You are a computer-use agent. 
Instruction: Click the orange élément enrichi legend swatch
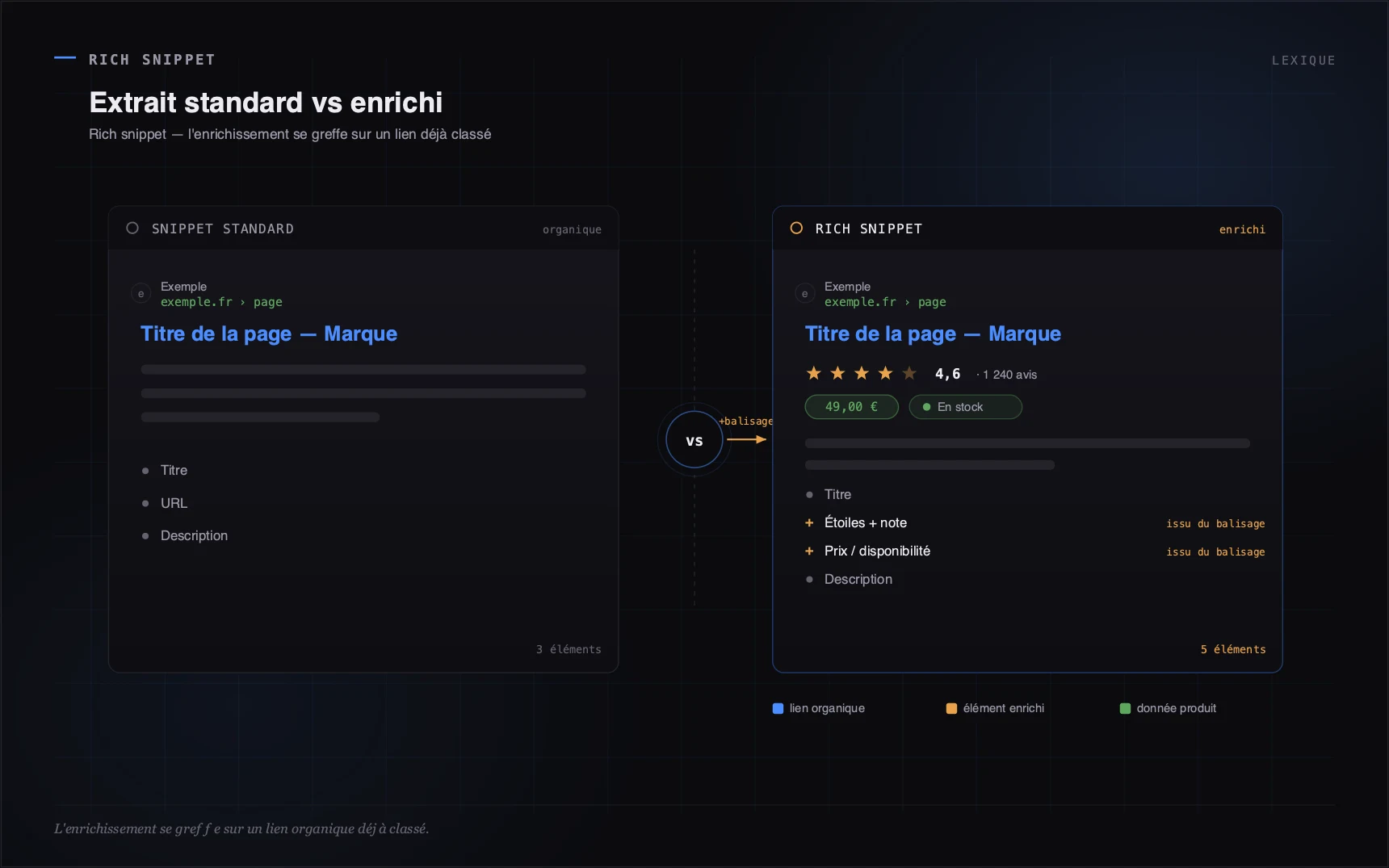951,708
